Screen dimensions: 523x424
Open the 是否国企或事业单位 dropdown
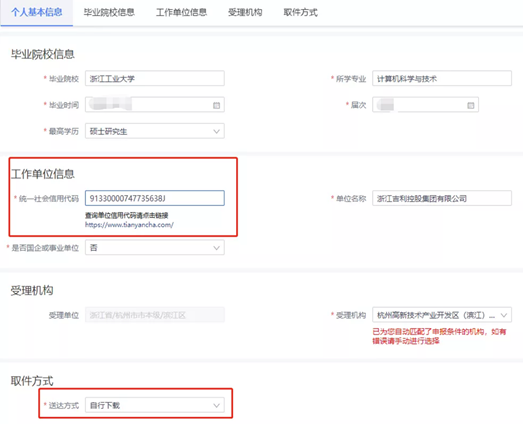point(155,248)
